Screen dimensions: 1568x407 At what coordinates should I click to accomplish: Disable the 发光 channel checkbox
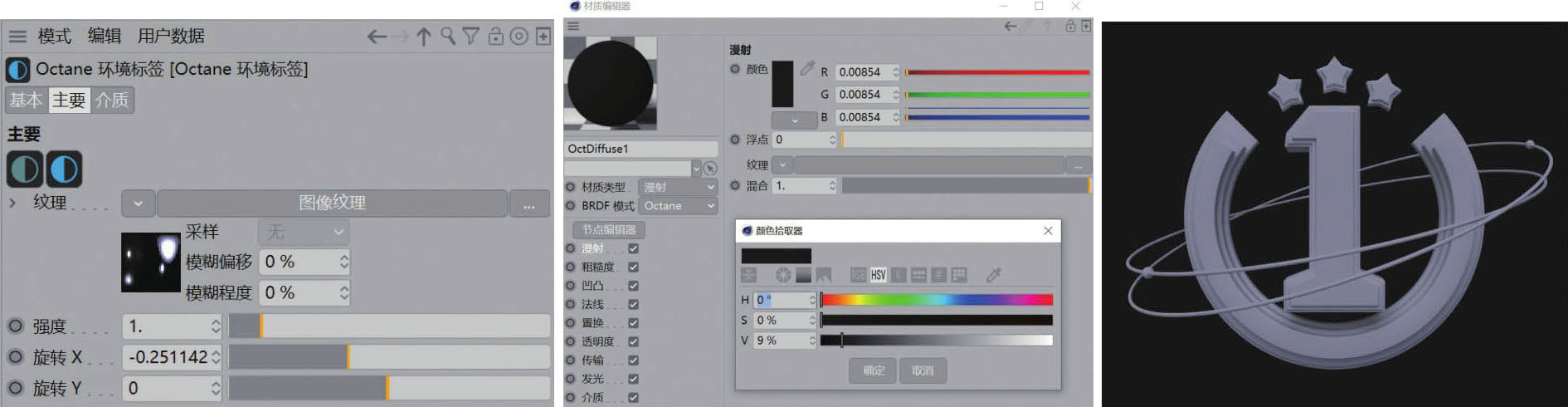coord(633,379)
